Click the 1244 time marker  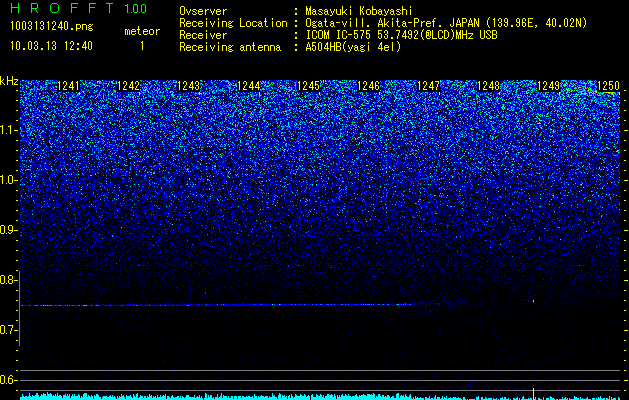click(x=249, y=86)
